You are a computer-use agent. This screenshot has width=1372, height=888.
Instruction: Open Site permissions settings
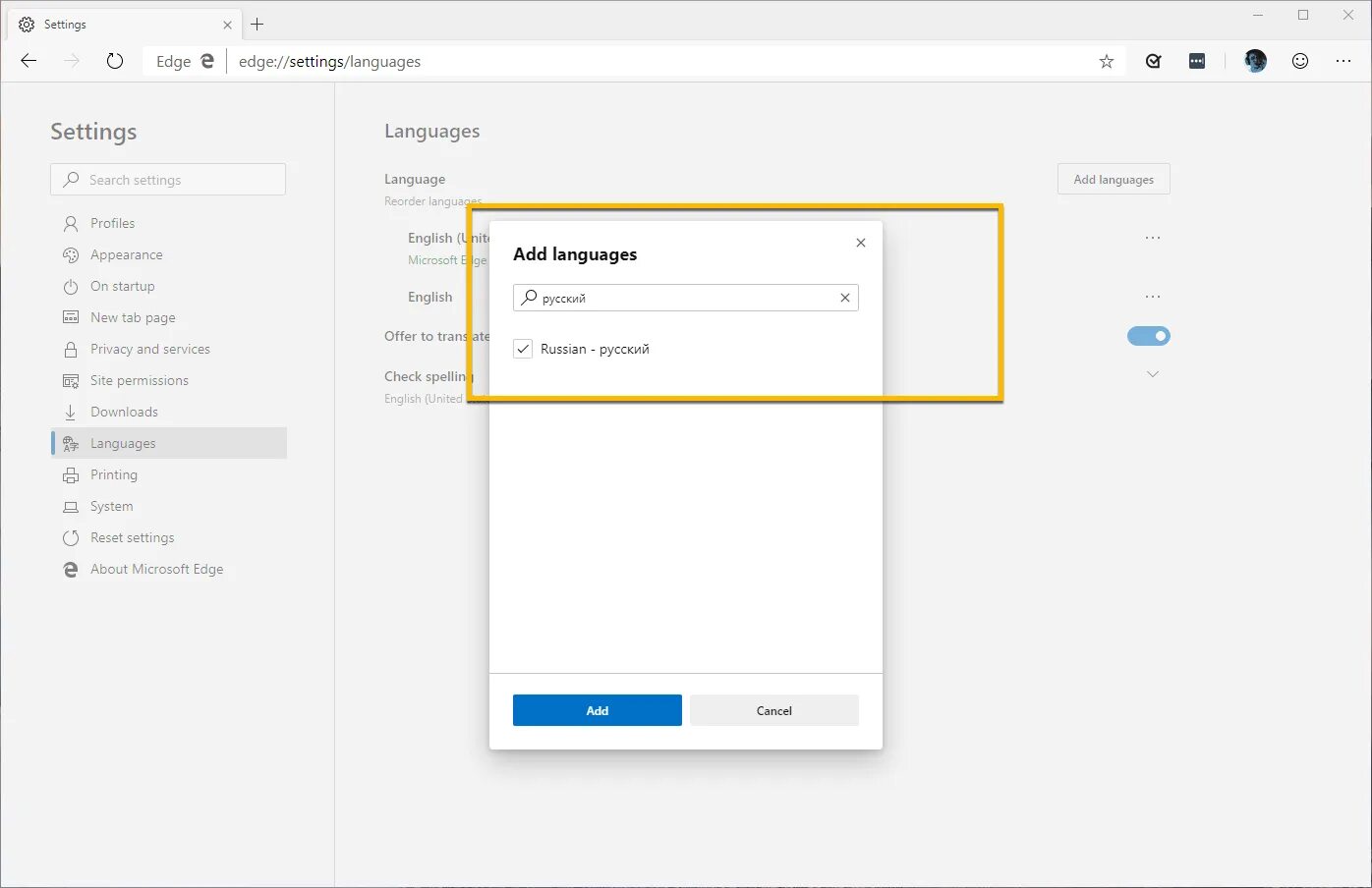140,380
